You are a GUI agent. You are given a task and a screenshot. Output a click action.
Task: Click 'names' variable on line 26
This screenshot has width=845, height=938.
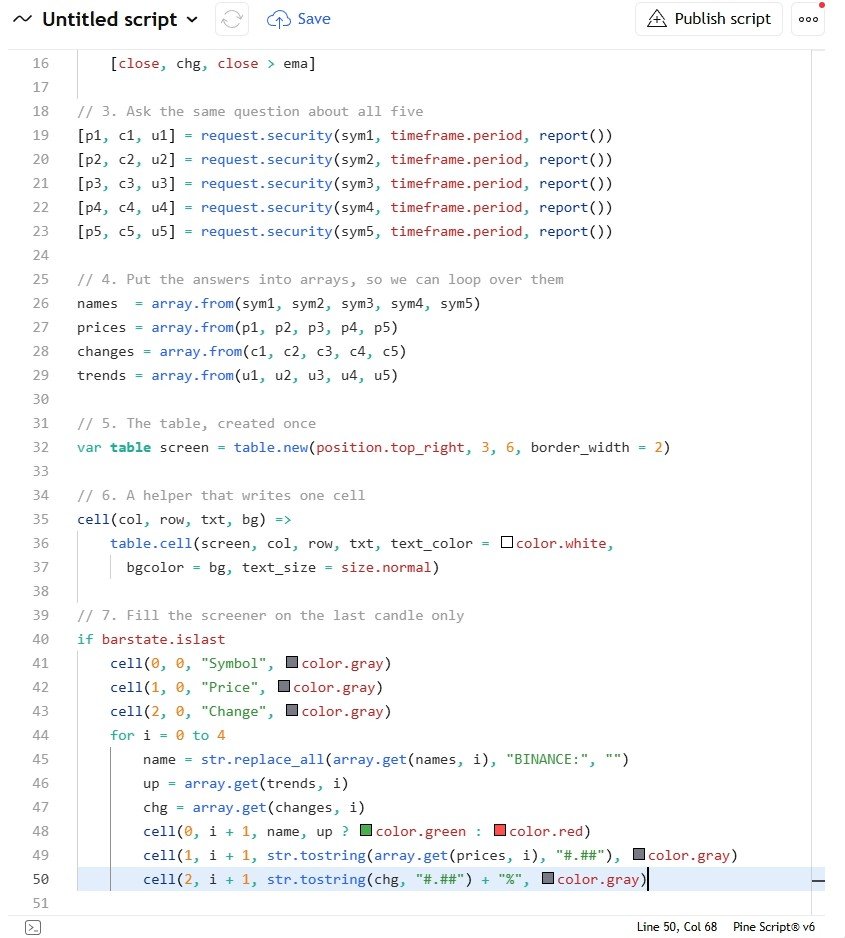point(97,304)
